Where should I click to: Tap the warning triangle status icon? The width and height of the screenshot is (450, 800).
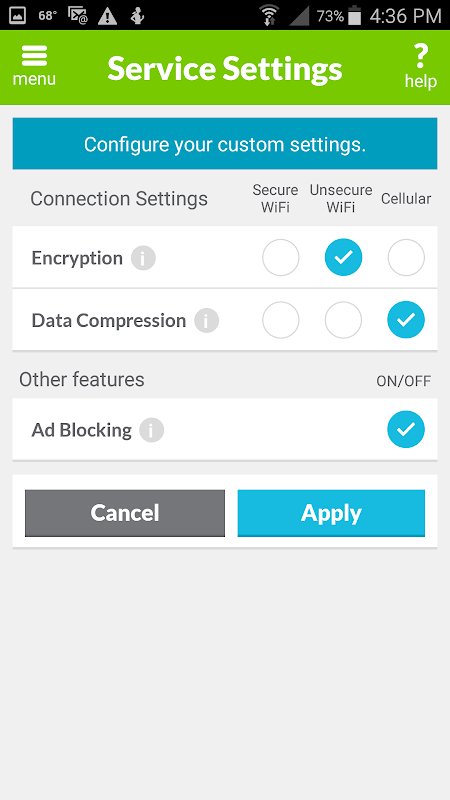tap(107, 16)
